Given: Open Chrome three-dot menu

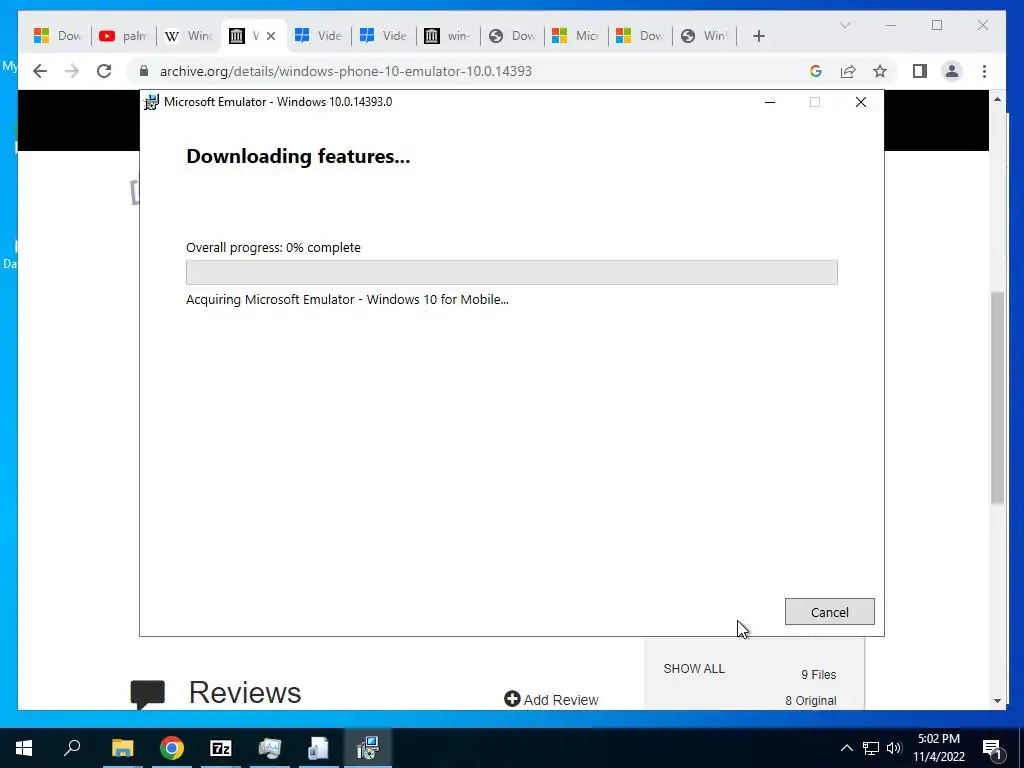Looking at the screenshot, I should (984, 71).
